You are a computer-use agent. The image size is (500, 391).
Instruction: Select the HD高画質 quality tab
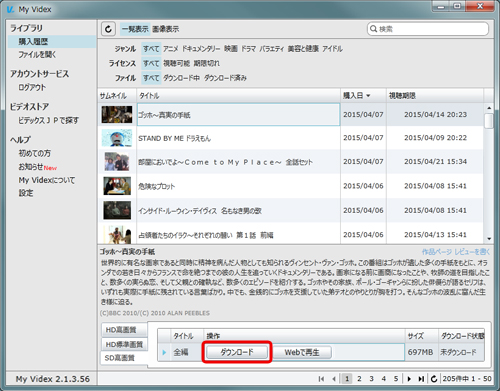coord(124,330)
